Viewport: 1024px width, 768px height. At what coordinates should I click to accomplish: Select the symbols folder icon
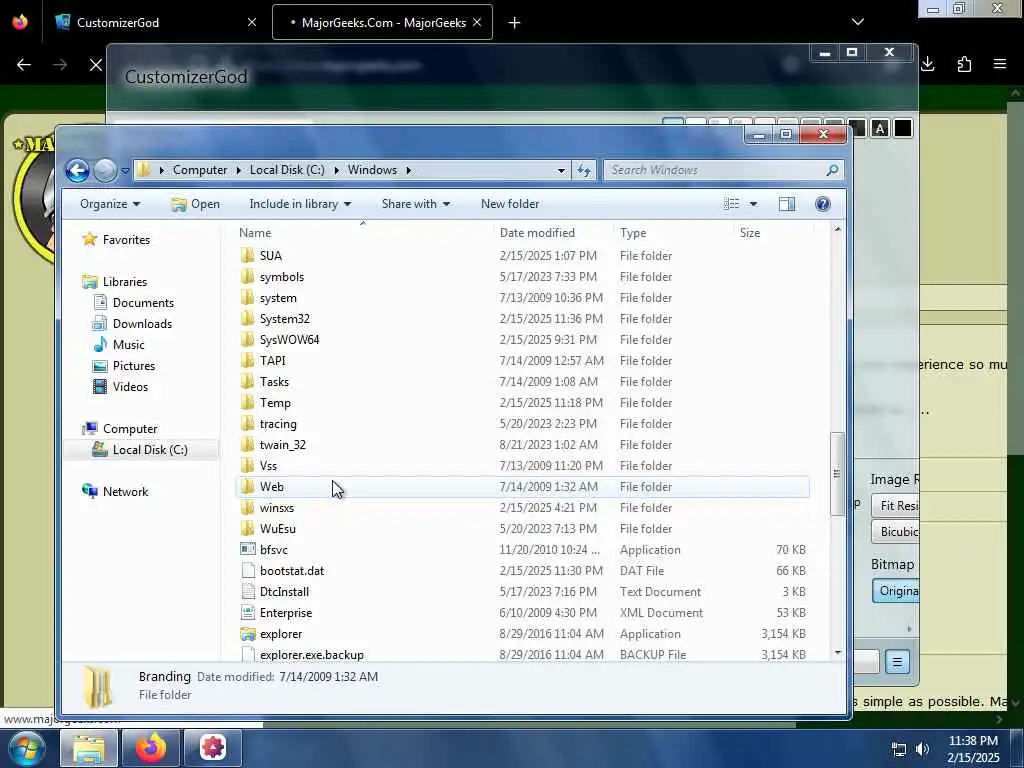(248, 277)
